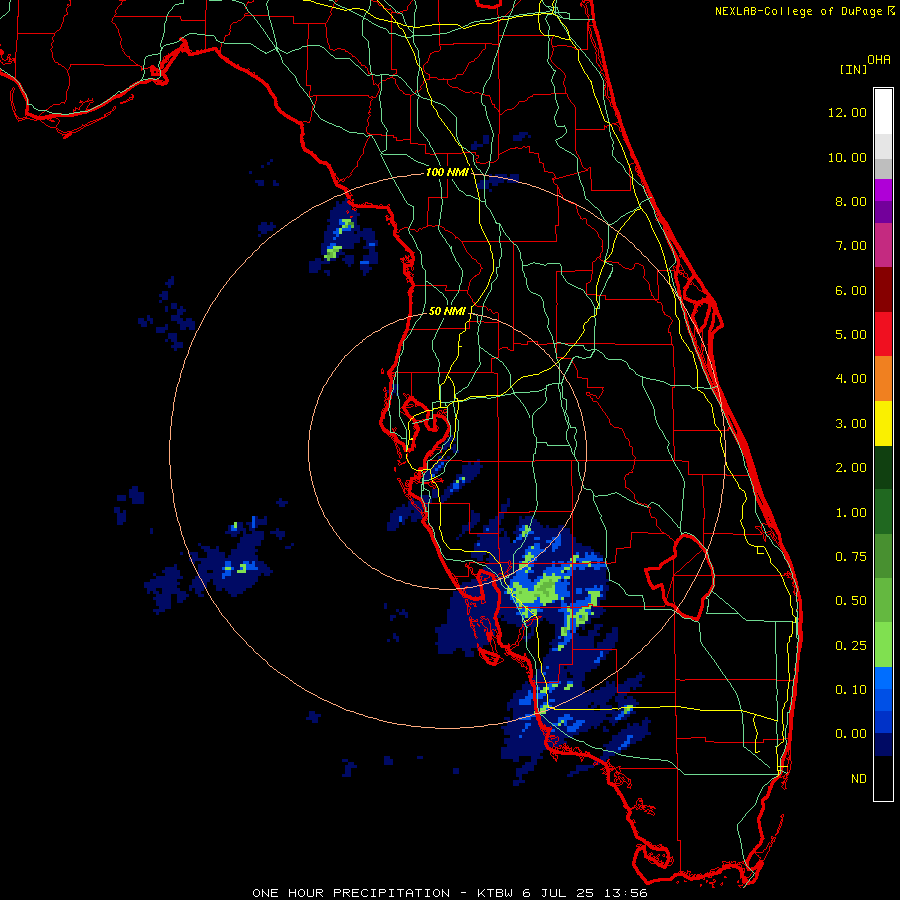
Task: Select the black ND swatch in legend
Action: (883, 778)
